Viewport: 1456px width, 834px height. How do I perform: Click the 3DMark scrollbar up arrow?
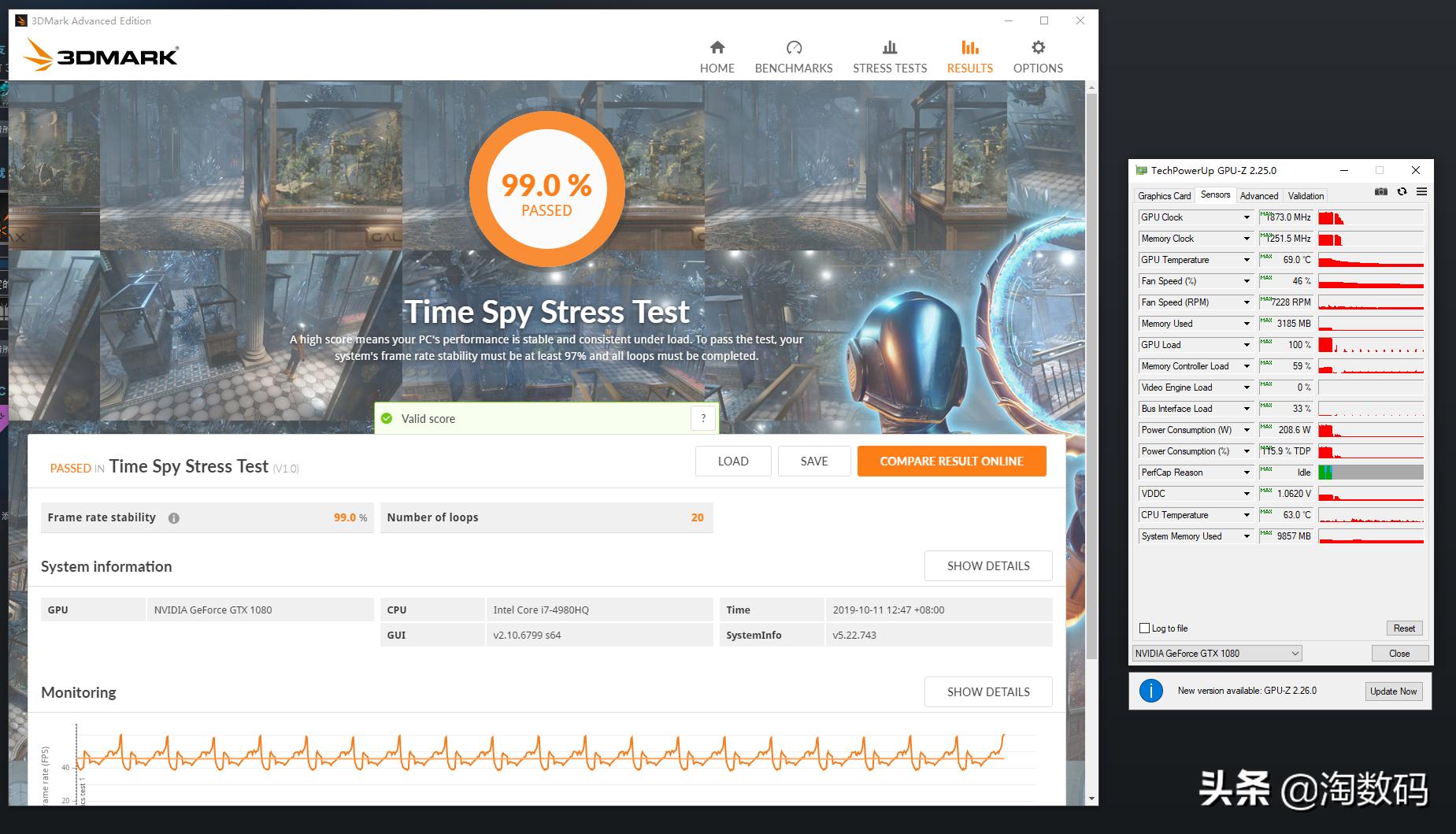coord(1091,87)
